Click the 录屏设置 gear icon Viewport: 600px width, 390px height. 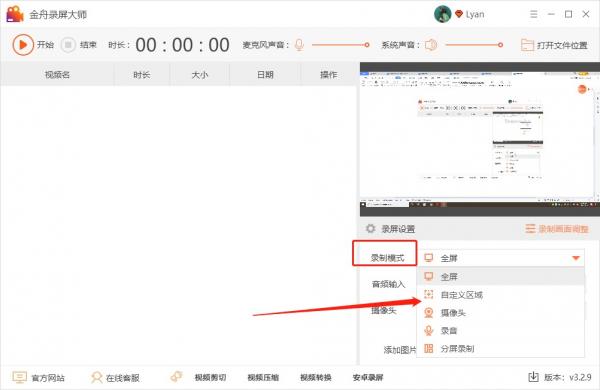[370, 228]
